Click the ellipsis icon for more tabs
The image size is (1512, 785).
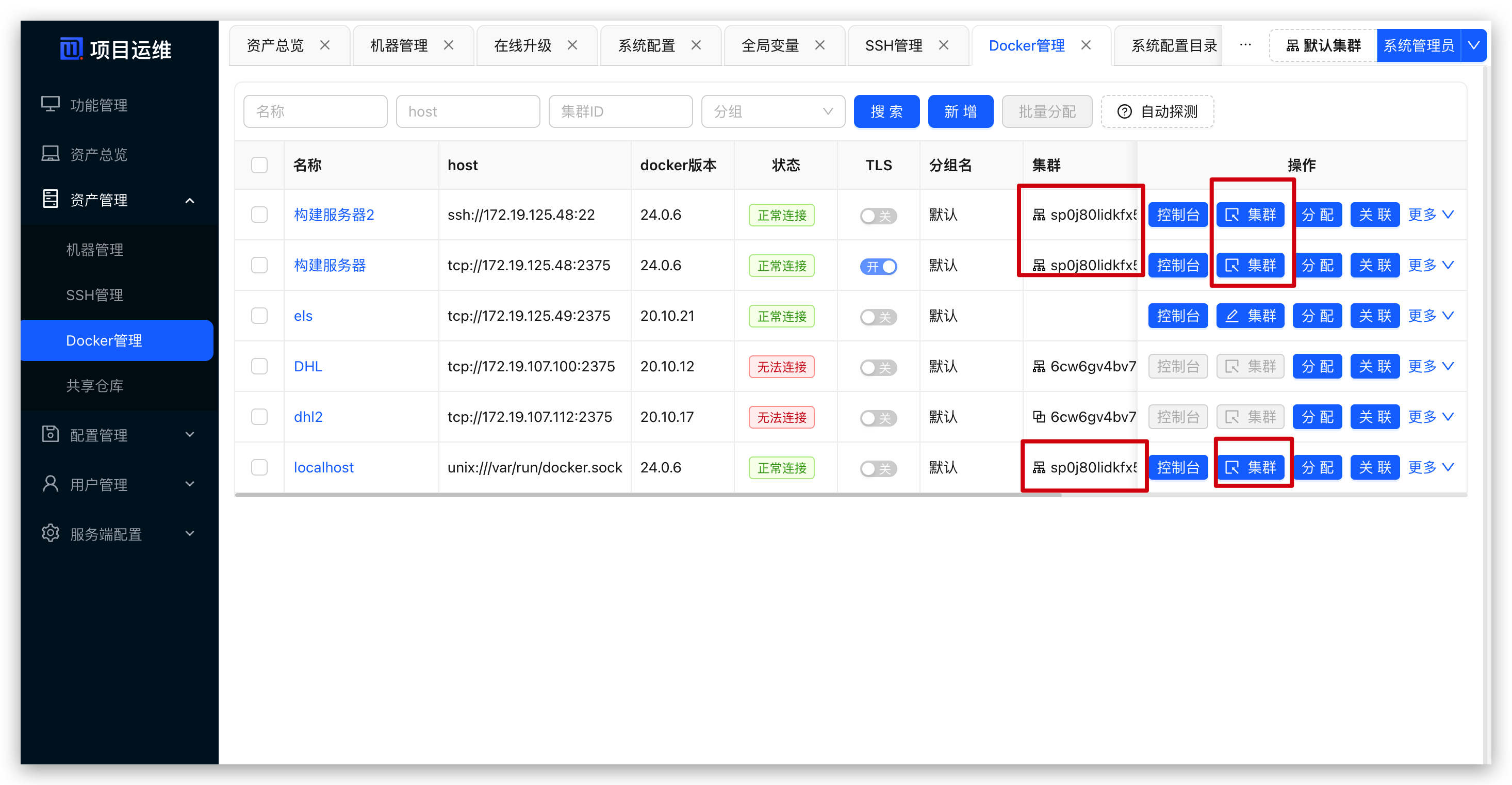(x=1245, y=45)
